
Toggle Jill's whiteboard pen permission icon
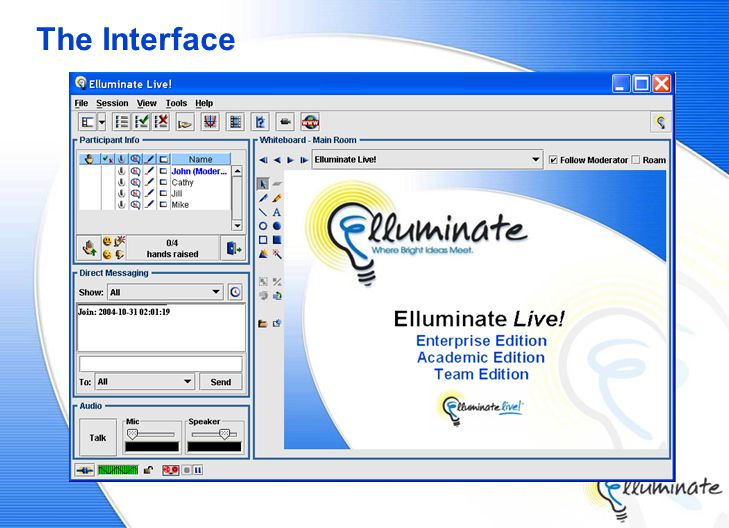pyautogui.click(x=149, y=193)
